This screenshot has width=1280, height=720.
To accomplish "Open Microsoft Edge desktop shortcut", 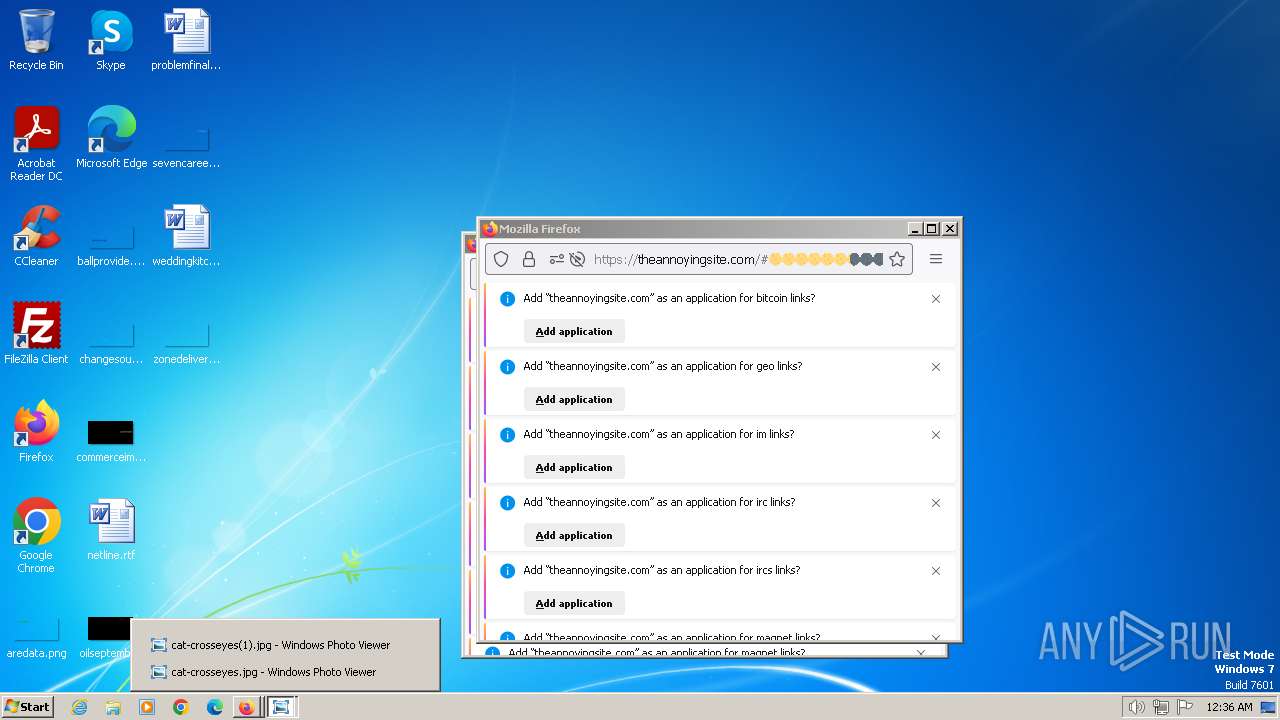I will [111, 138].
